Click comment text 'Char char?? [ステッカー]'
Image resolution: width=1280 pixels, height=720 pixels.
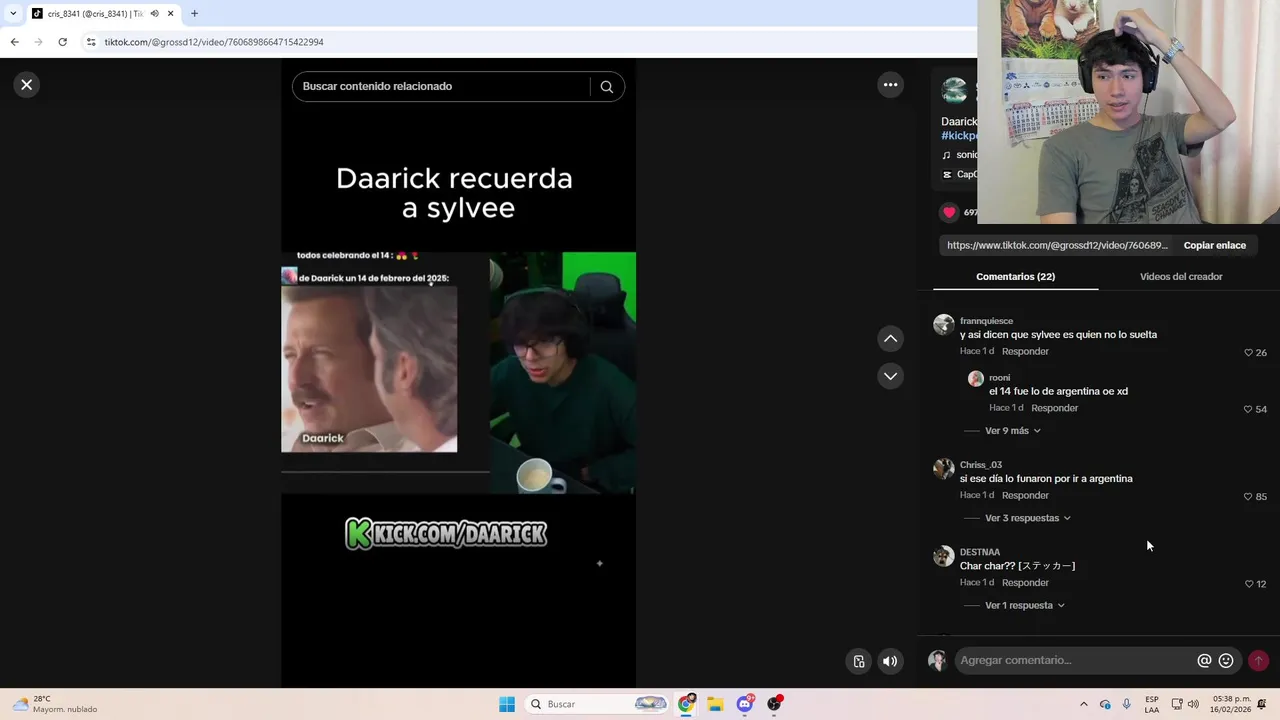click(1017, 566)
